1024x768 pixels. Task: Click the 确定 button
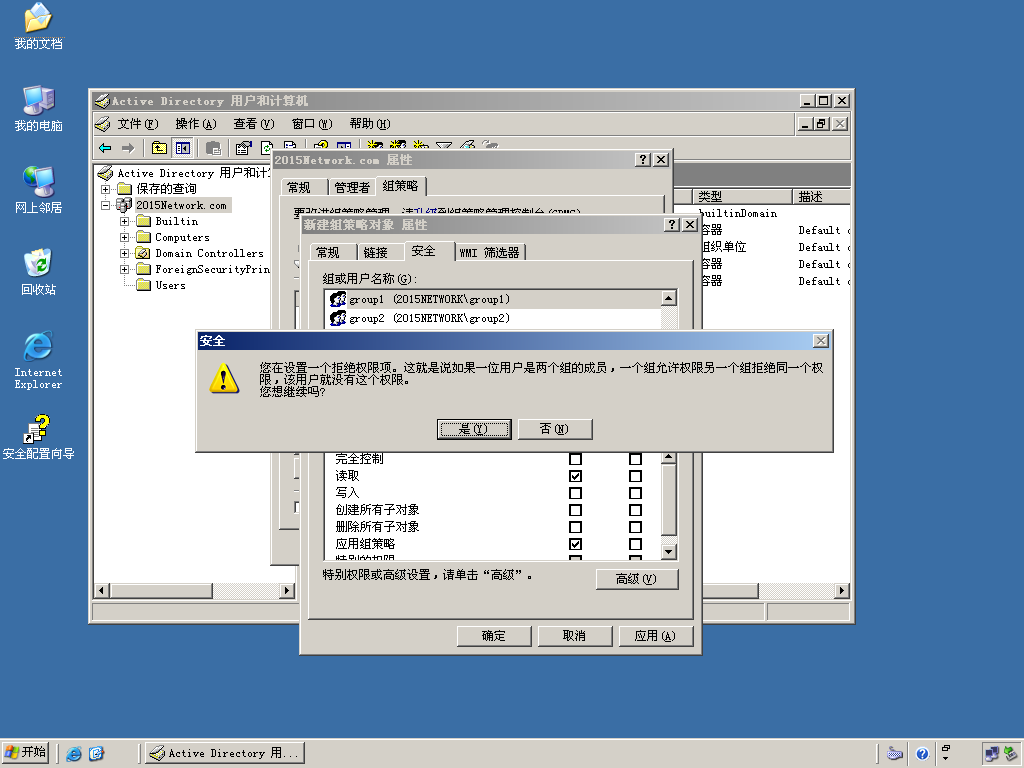click(494, 636)
